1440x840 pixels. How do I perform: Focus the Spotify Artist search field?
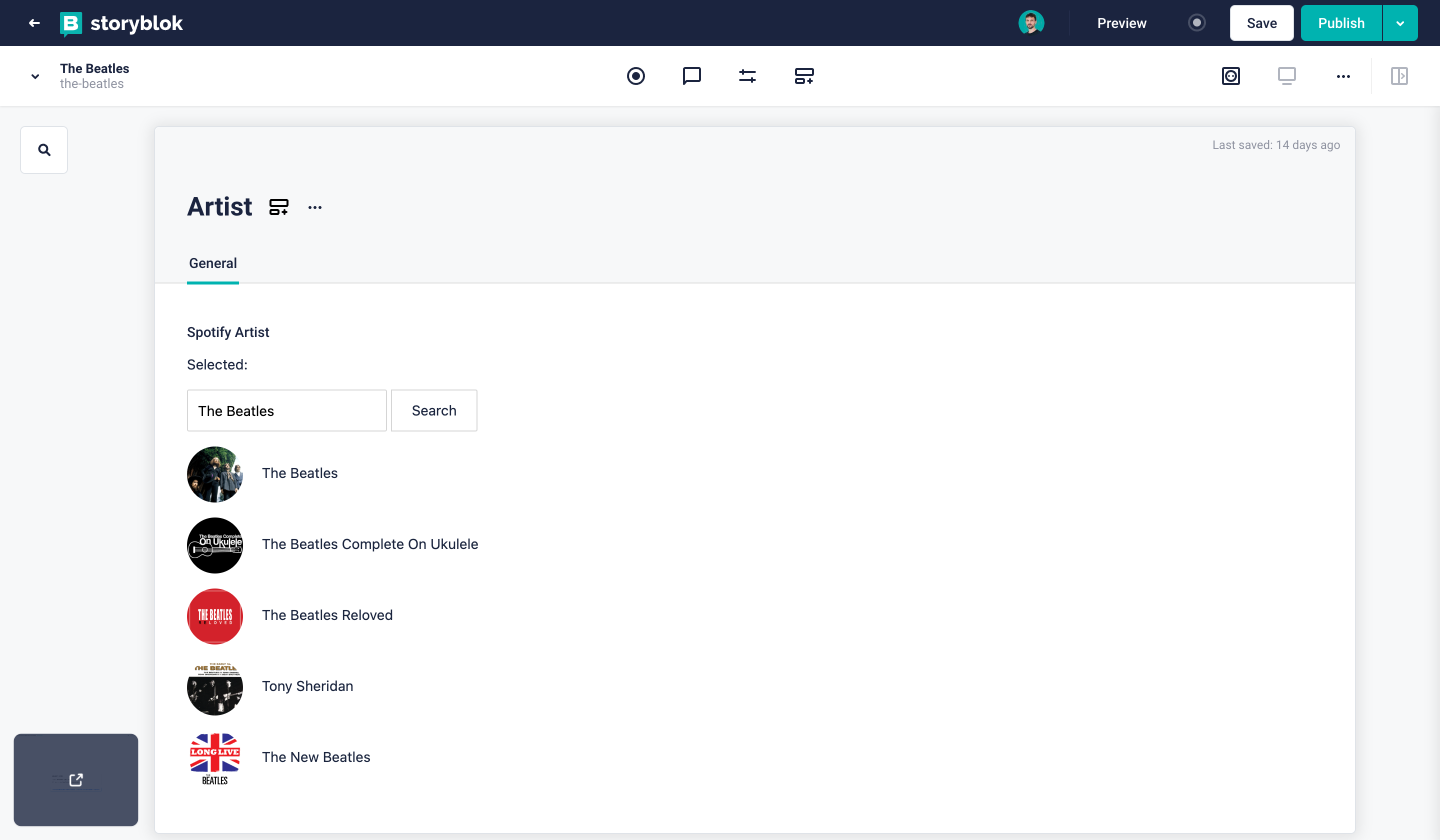287,410
